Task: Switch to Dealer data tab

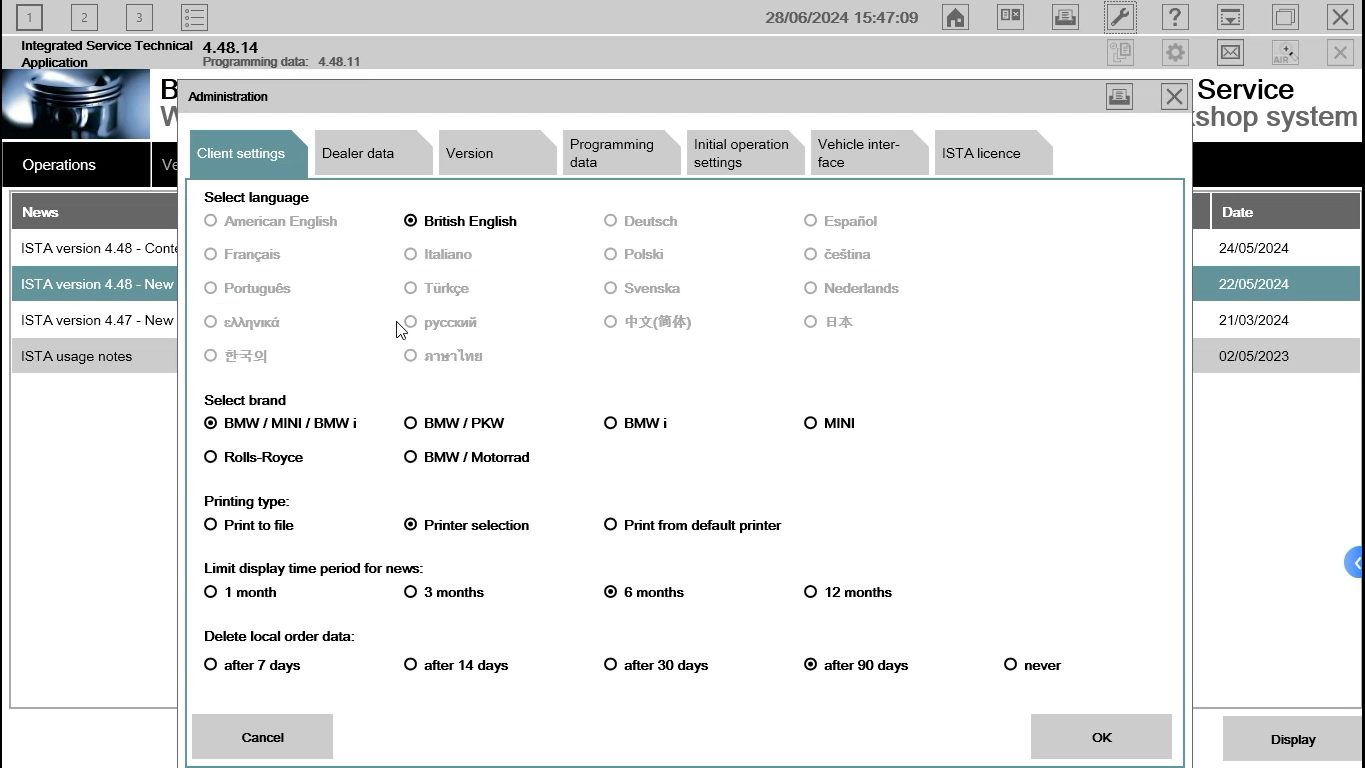Action: tap(372, 153)
